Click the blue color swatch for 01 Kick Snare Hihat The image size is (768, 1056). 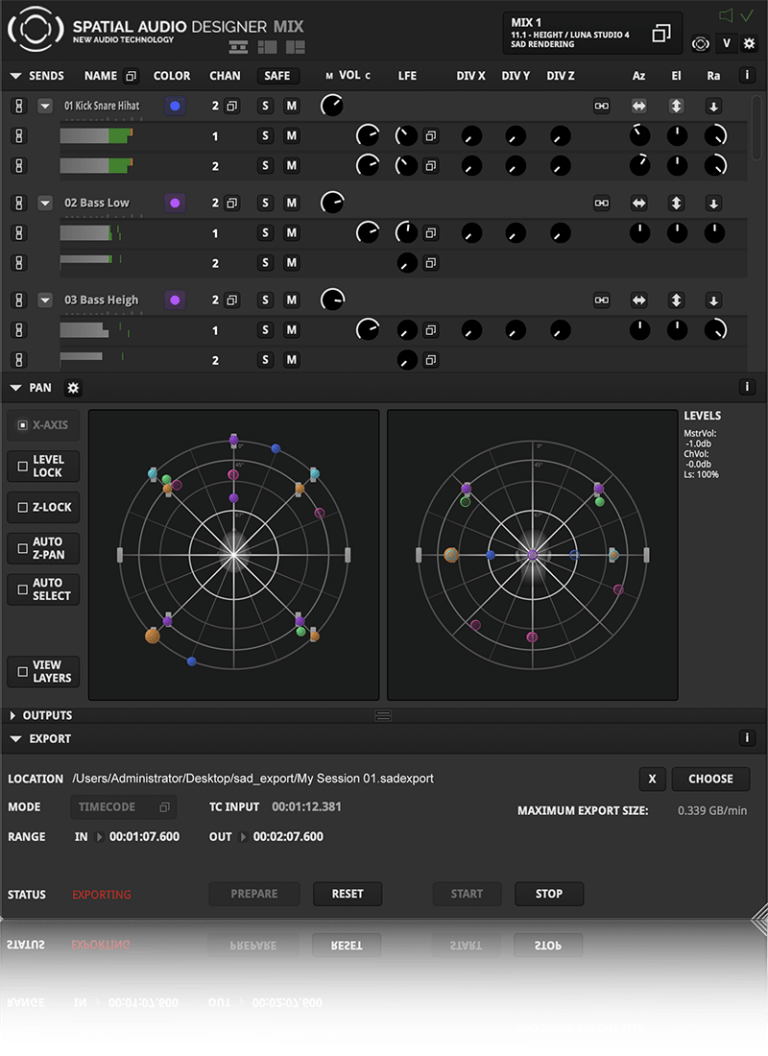pos(175,106)
